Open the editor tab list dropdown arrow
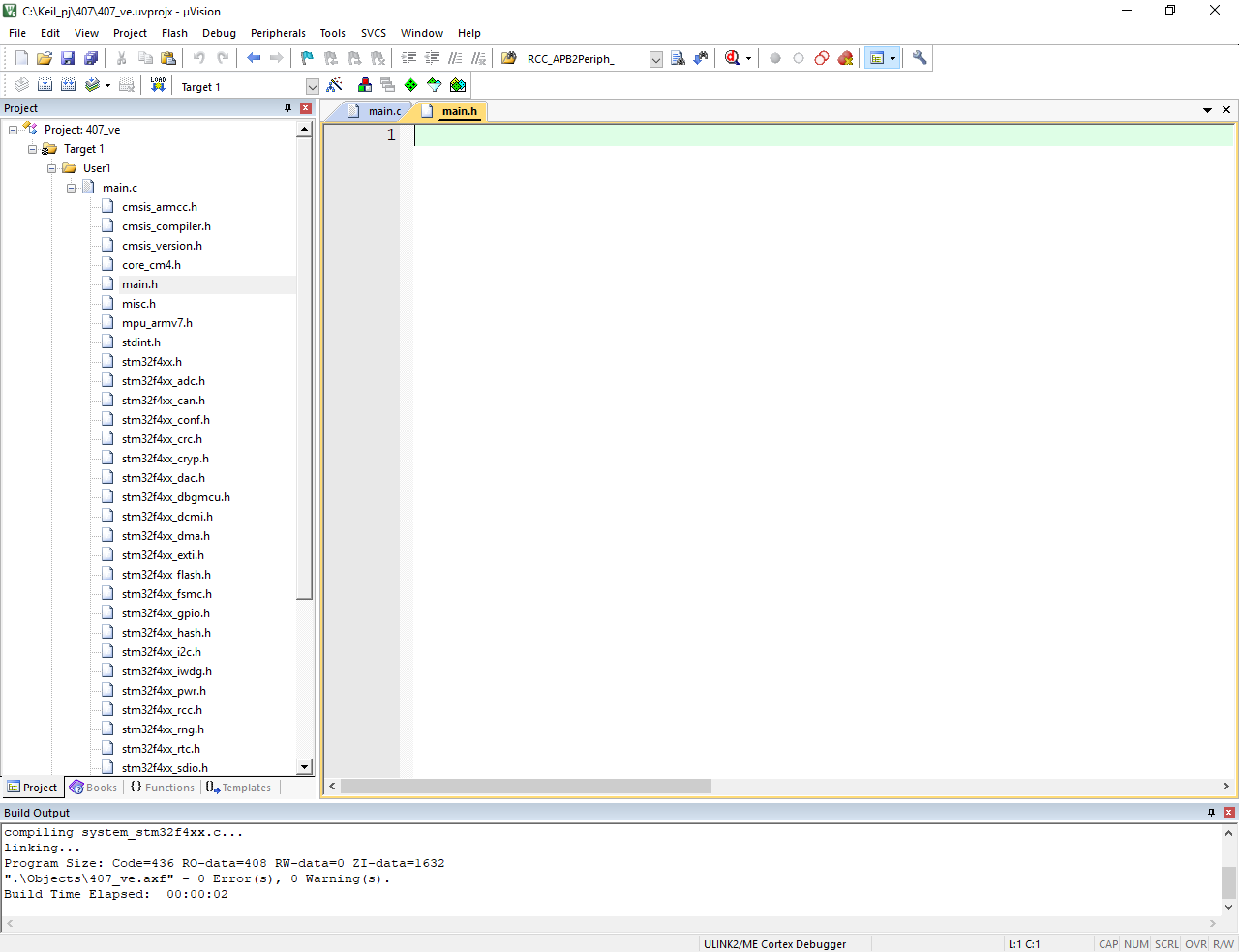The height and width of the screenshot is (952, 1239). [x=1207, y=110]
